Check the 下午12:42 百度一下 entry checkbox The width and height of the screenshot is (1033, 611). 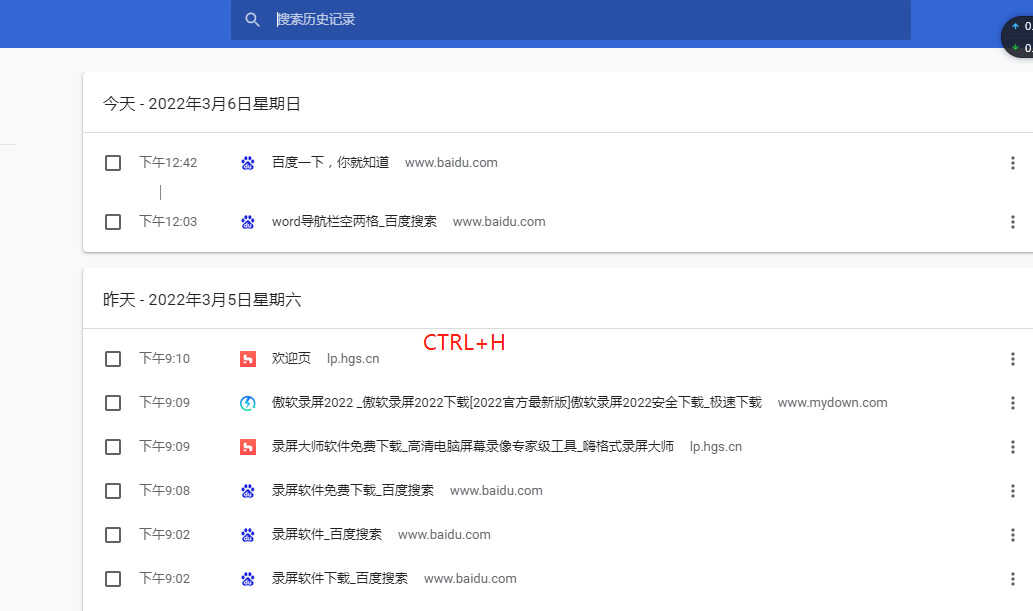point(113,163)
